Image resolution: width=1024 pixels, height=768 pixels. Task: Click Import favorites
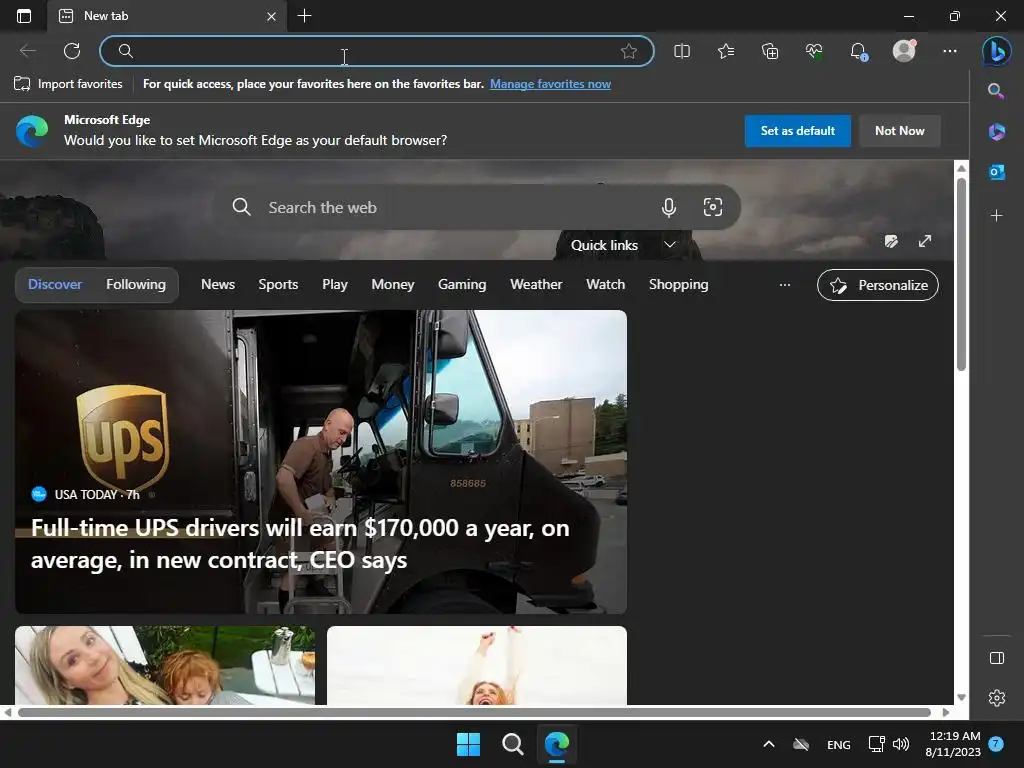pyautogui.click(x=69, y=84)
